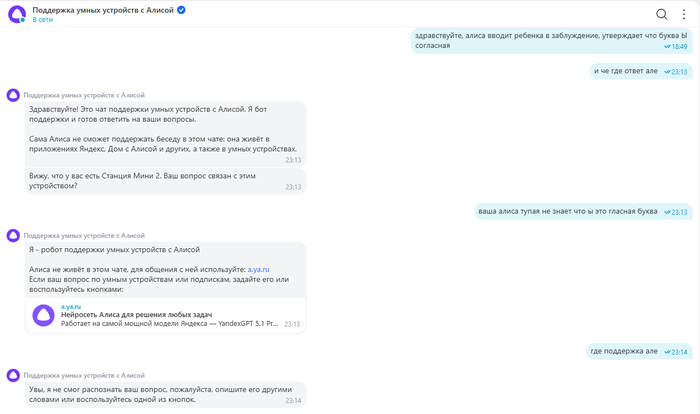Click bot avatar beside the 'Увы, я не смог' message

13,375
